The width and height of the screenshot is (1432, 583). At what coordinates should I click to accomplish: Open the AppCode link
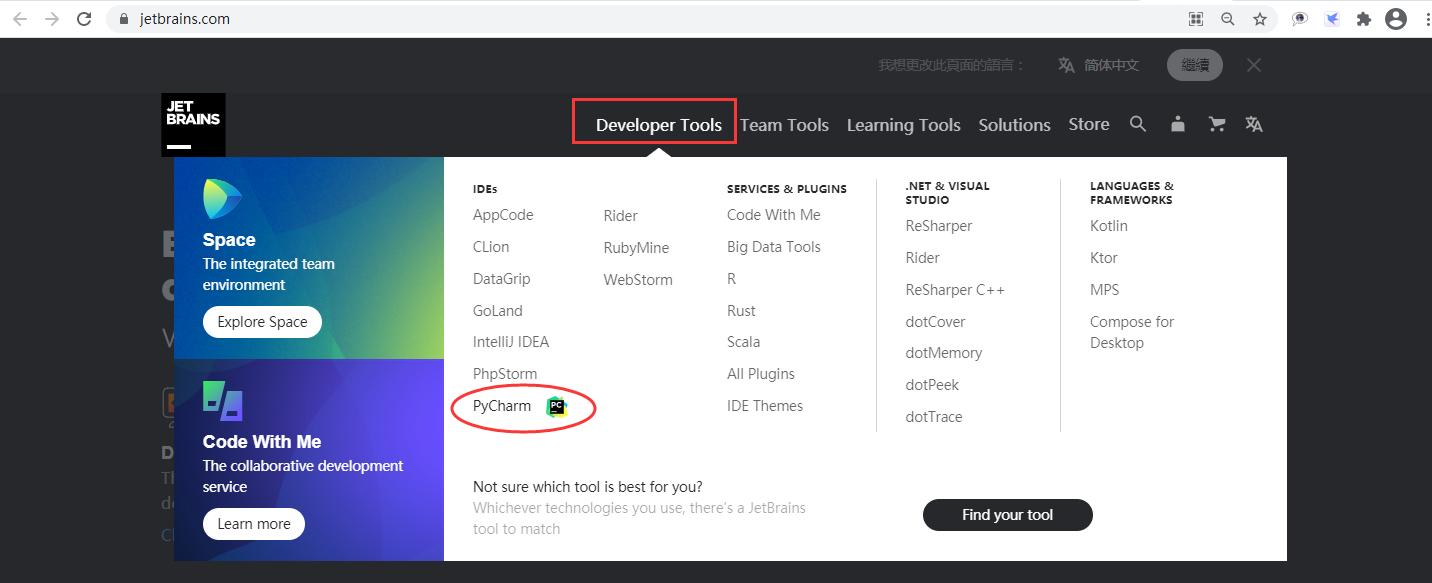(503, 215)
